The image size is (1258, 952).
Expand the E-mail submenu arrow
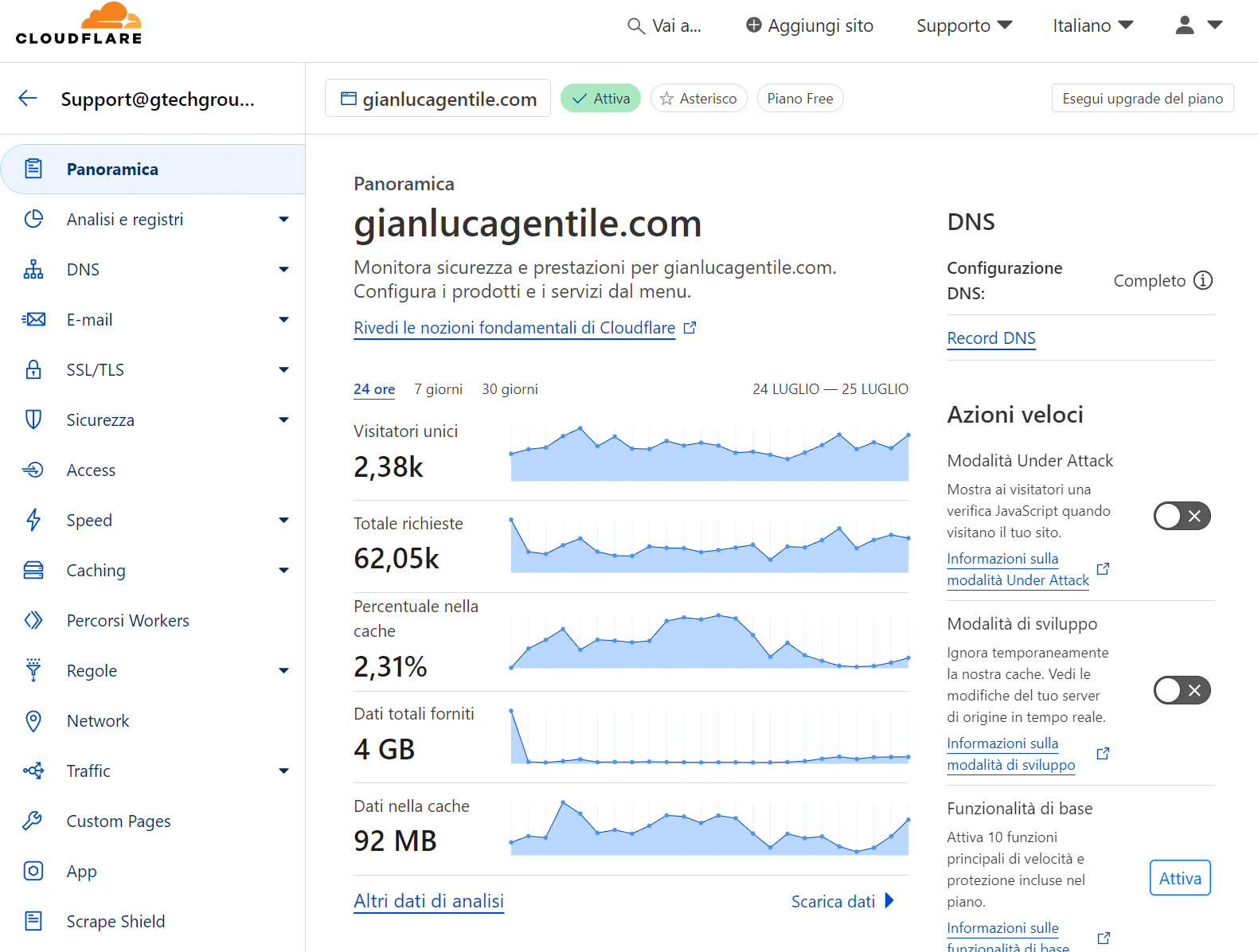point(283,319)
